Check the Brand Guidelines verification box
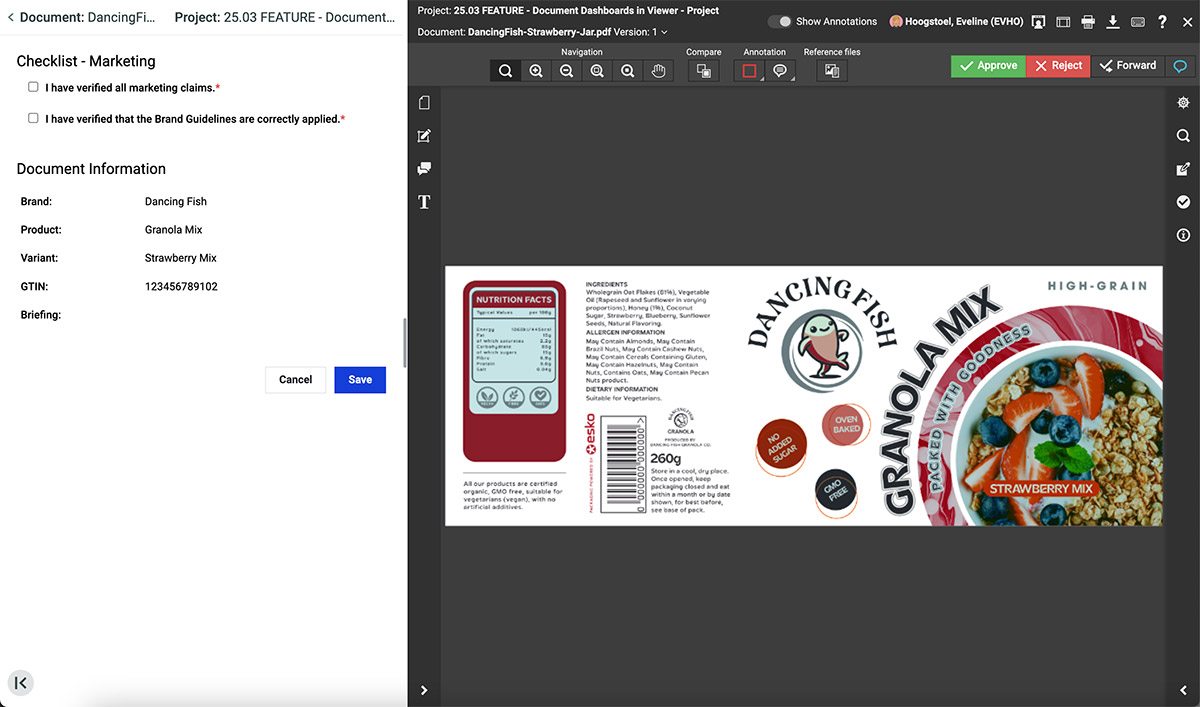Screen dimensions: 1200x707 pyautogui.click(x=33, y=118)
